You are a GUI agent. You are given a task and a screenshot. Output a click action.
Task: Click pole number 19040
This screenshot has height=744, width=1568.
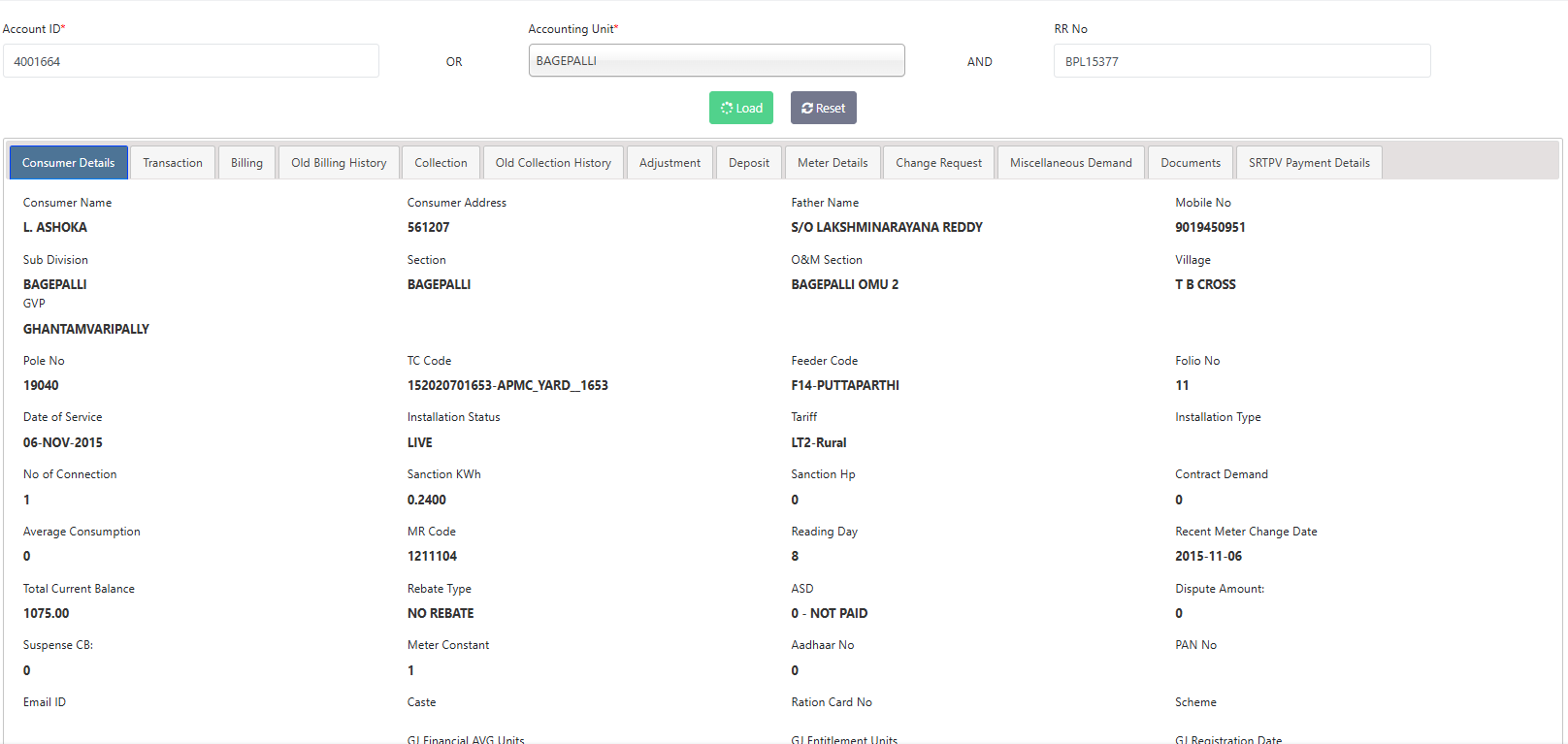click(41, 385)
